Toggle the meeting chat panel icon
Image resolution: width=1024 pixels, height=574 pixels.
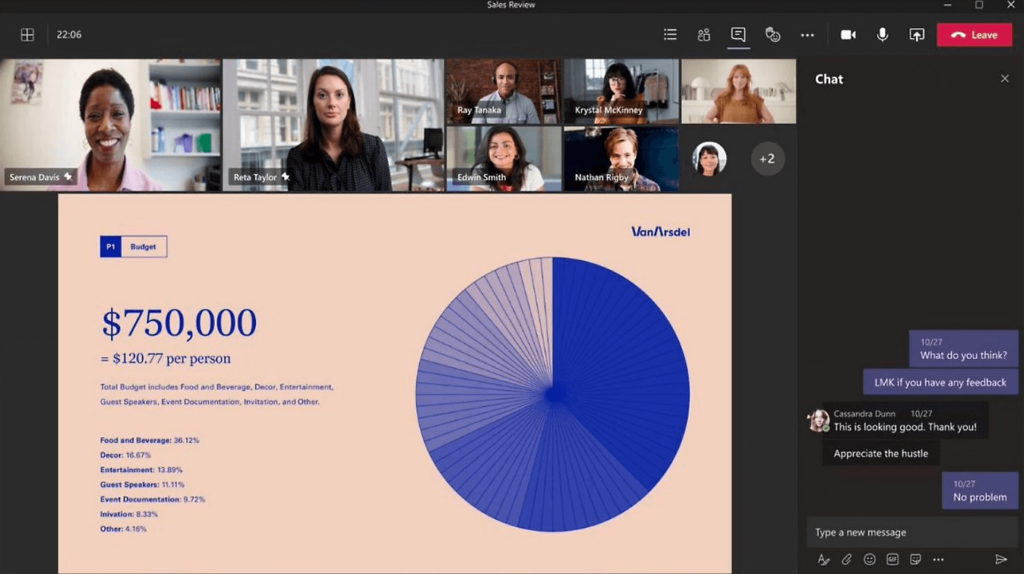(738, 35)
